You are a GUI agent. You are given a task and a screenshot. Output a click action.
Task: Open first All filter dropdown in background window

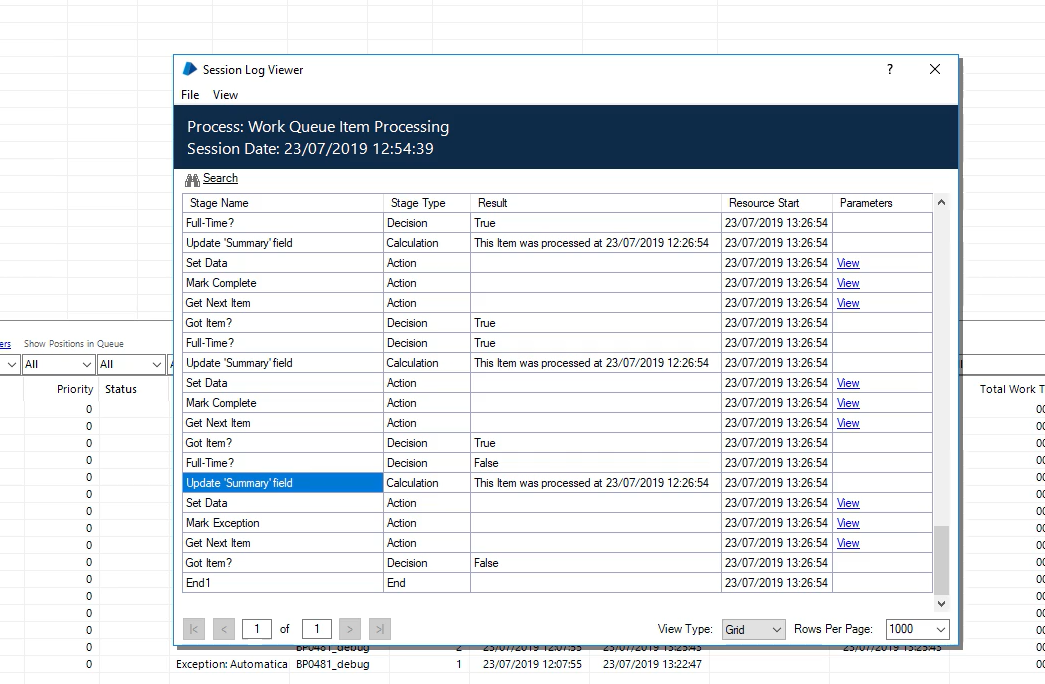(x=58, y=364)
